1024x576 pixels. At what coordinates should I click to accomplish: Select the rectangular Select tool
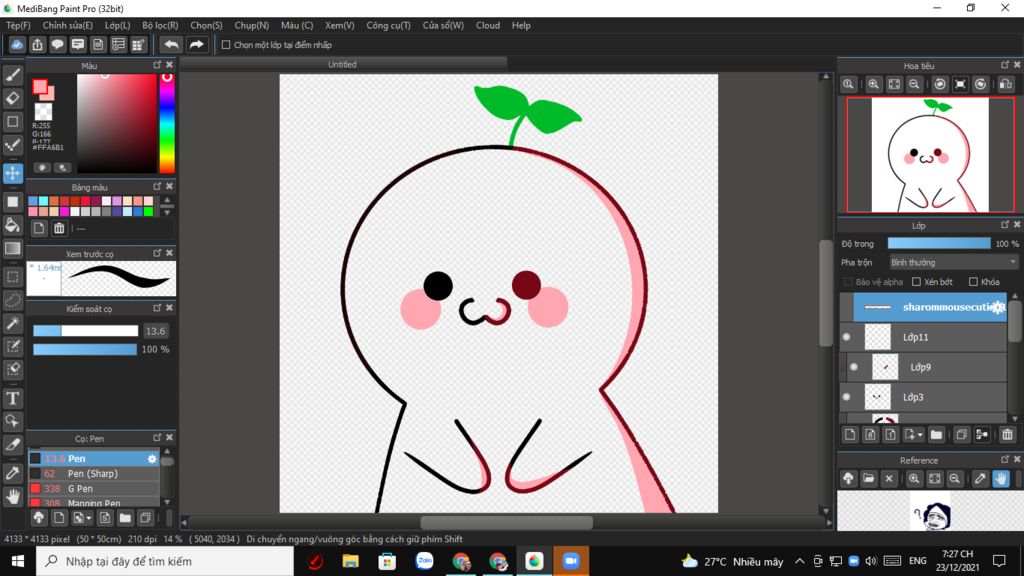(12, 277)
